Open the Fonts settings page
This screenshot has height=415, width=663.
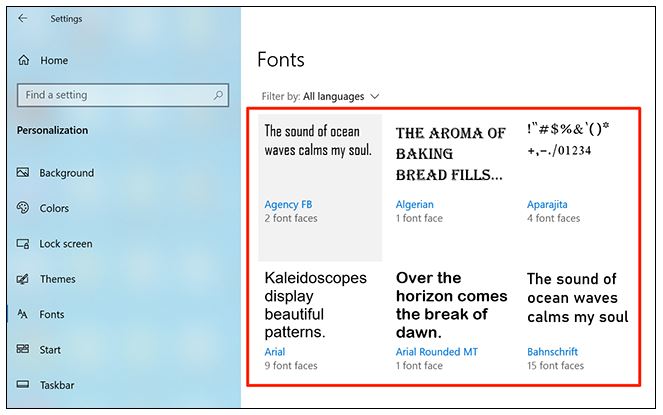point(52,314)
